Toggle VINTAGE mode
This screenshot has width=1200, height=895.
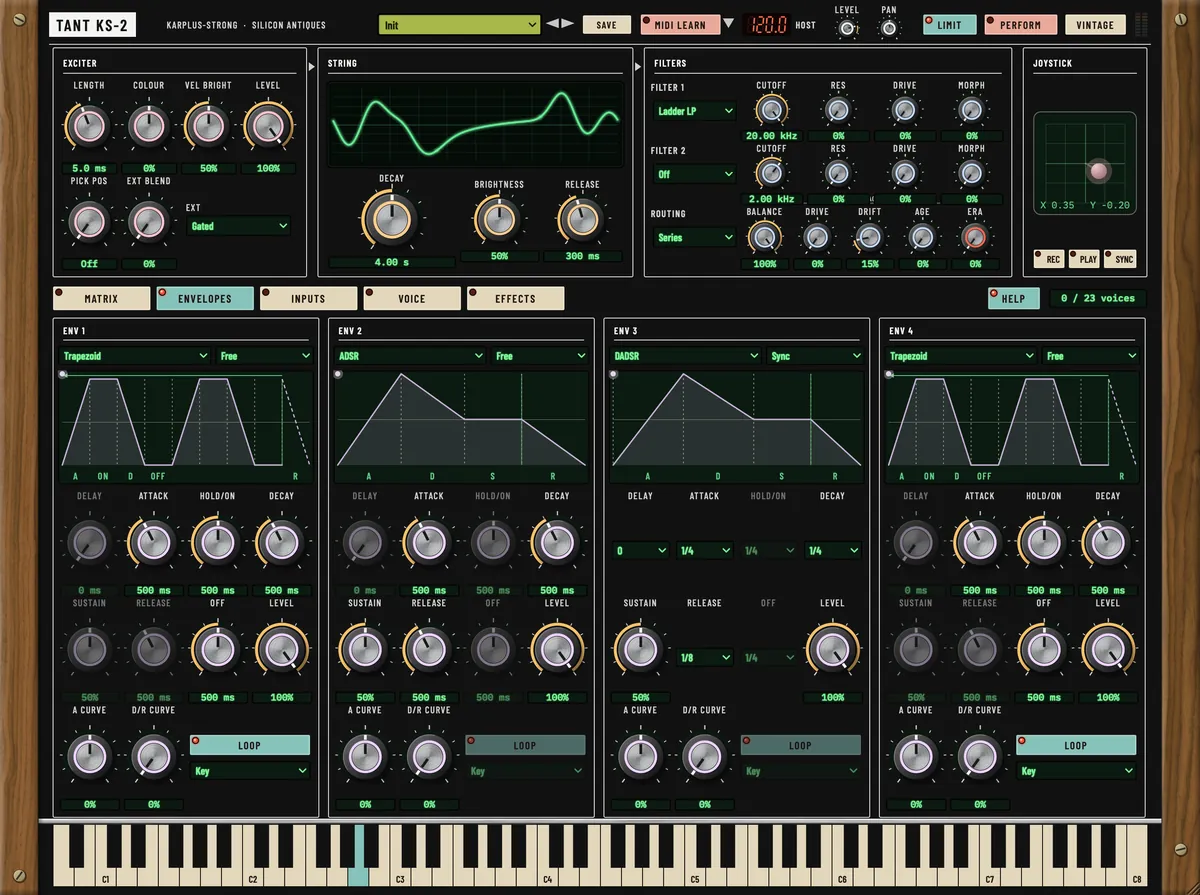1095,25
